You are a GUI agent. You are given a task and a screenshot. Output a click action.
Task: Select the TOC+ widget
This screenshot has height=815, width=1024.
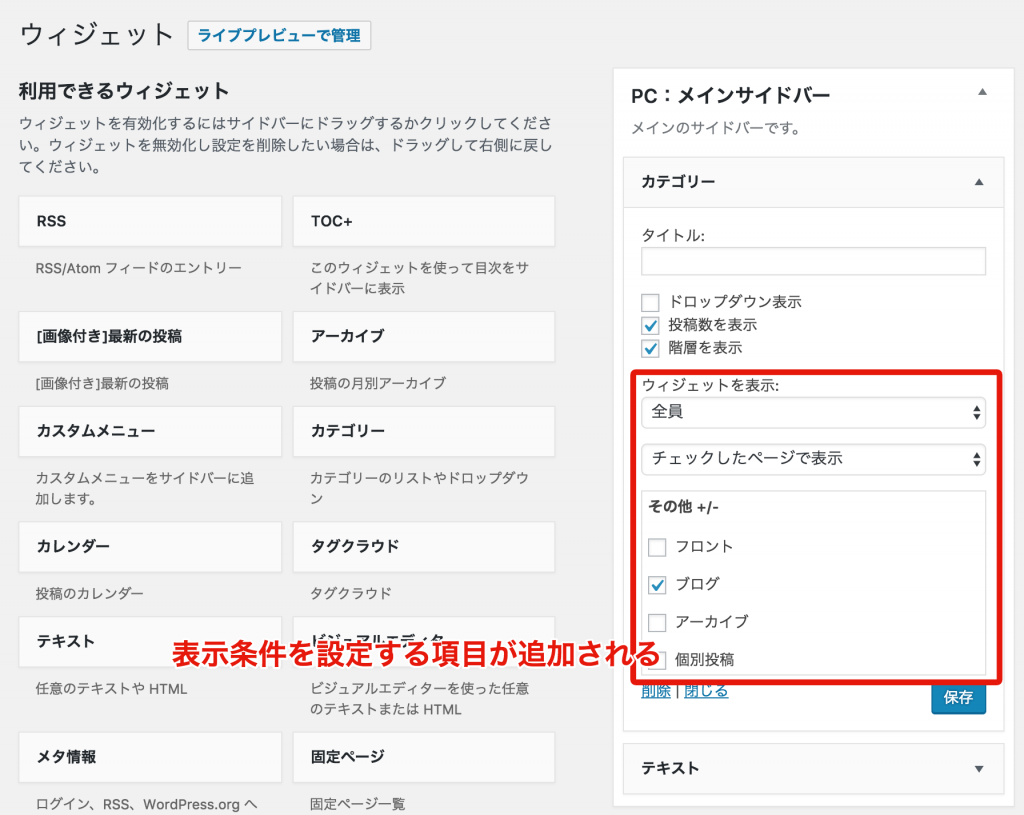click(x=424, y=221)
